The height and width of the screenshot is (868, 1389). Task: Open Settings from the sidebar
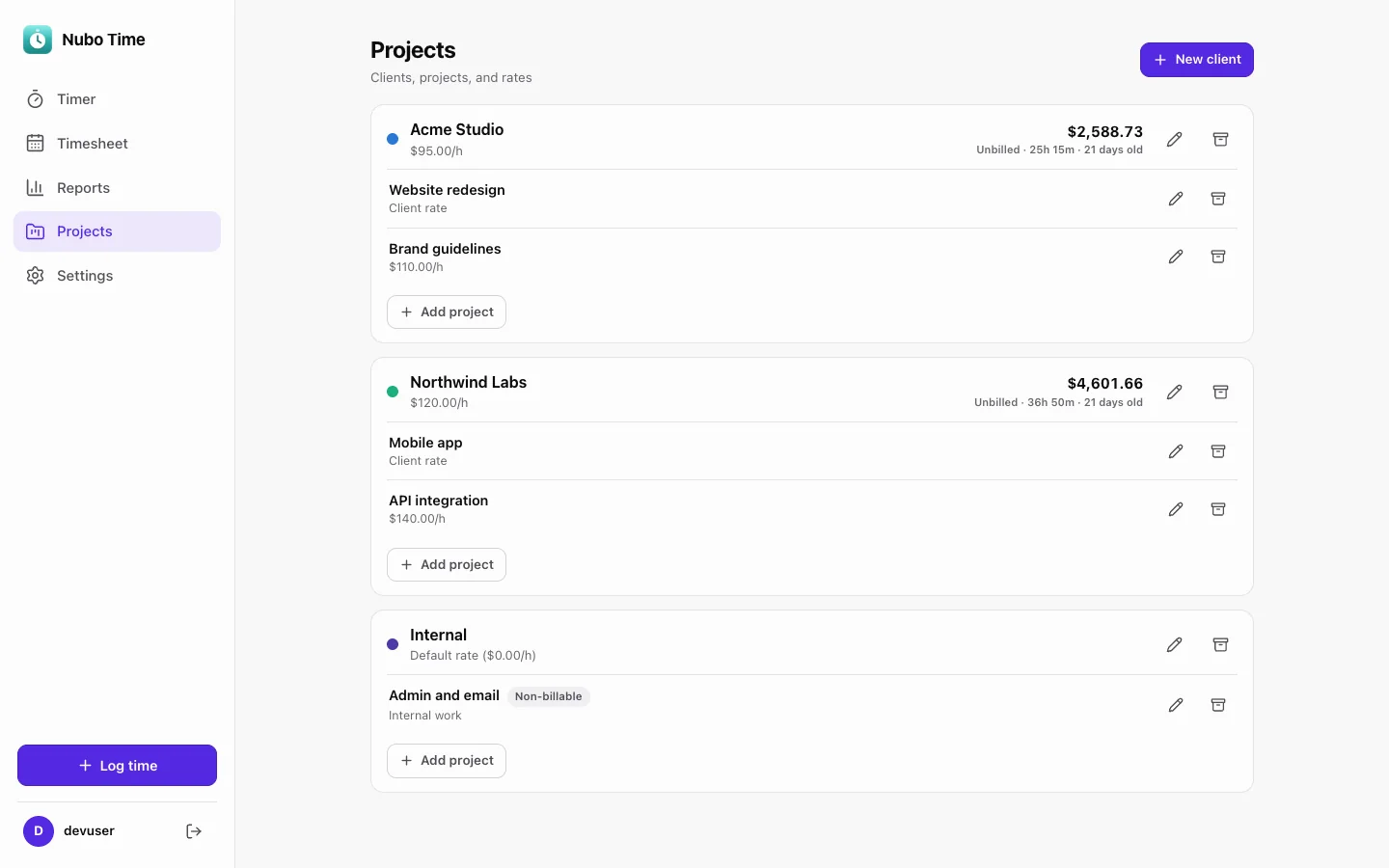(x=117, y=276)
